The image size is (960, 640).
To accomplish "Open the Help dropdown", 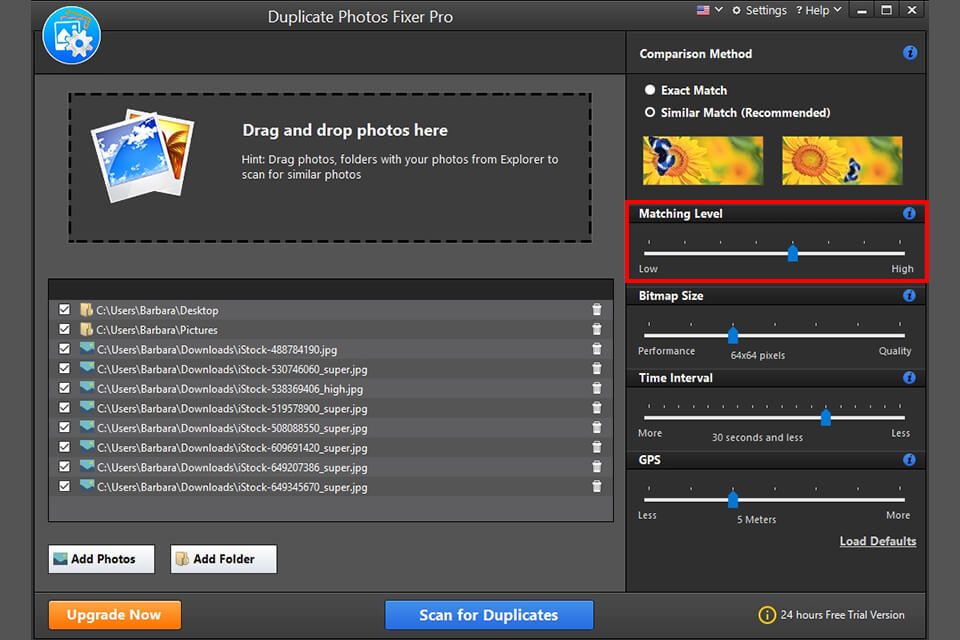I will point(818,10).
